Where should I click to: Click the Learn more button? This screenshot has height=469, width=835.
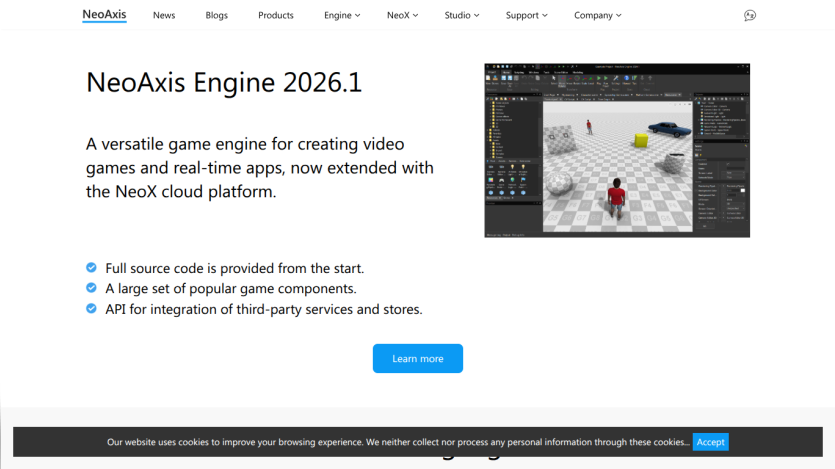point(418,358)
